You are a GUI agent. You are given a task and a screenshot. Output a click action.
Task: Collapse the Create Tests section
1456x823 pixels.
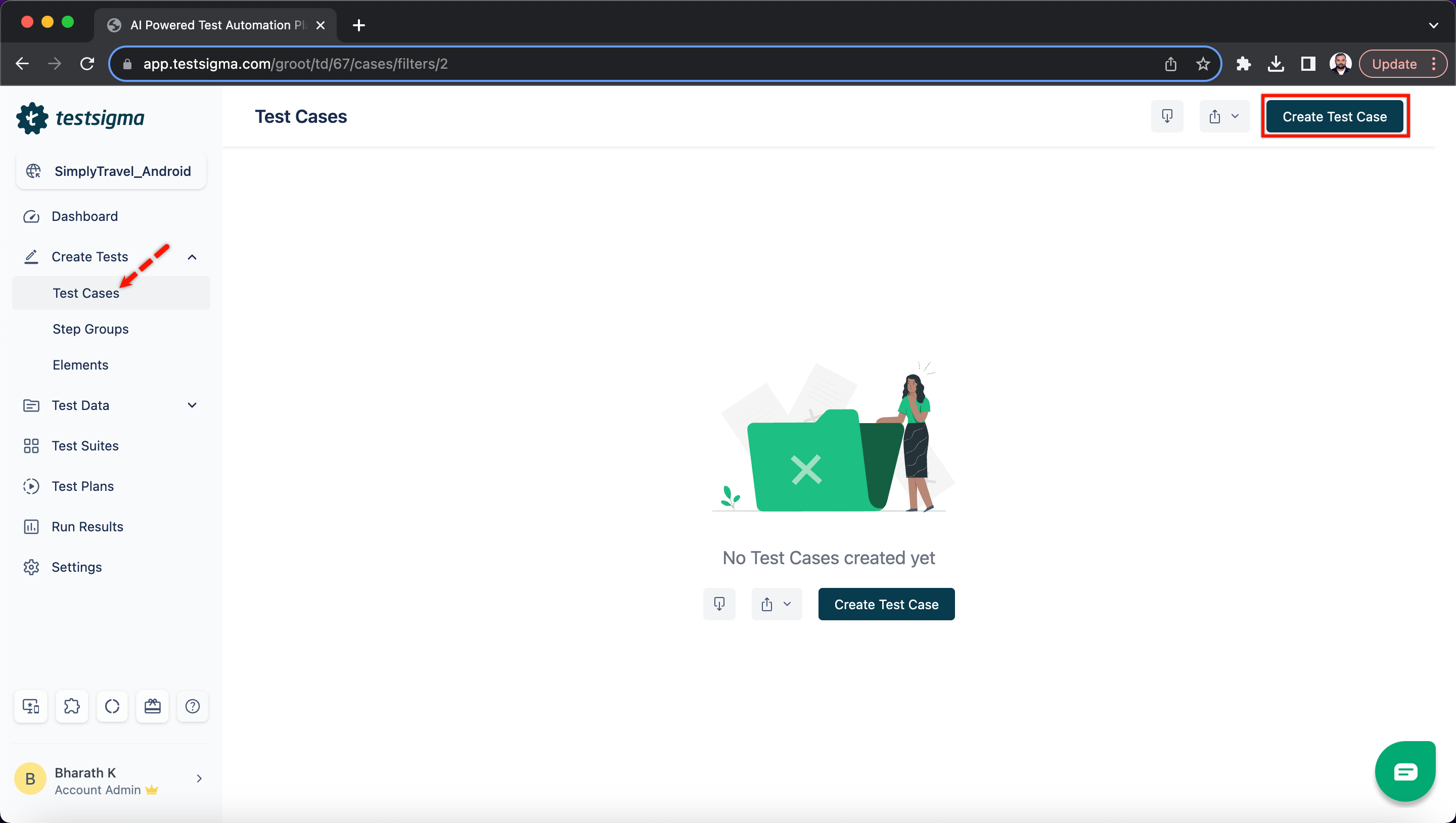(192, 257)
